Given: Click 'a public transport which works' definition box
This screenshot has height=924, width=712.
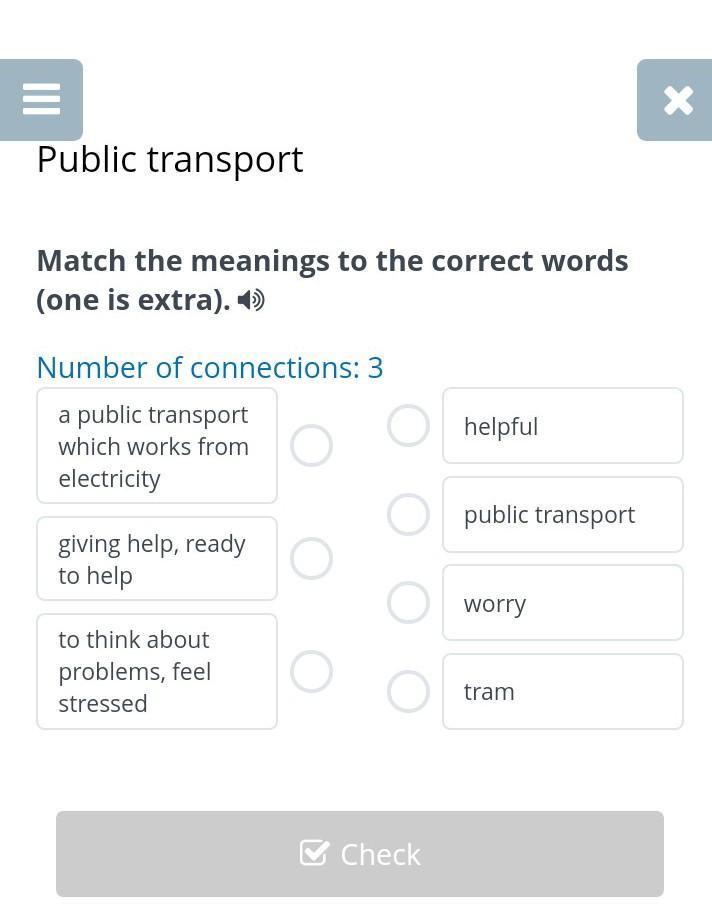Looking at the screenshot, I should pyautogui.click(x=157, y=446).
